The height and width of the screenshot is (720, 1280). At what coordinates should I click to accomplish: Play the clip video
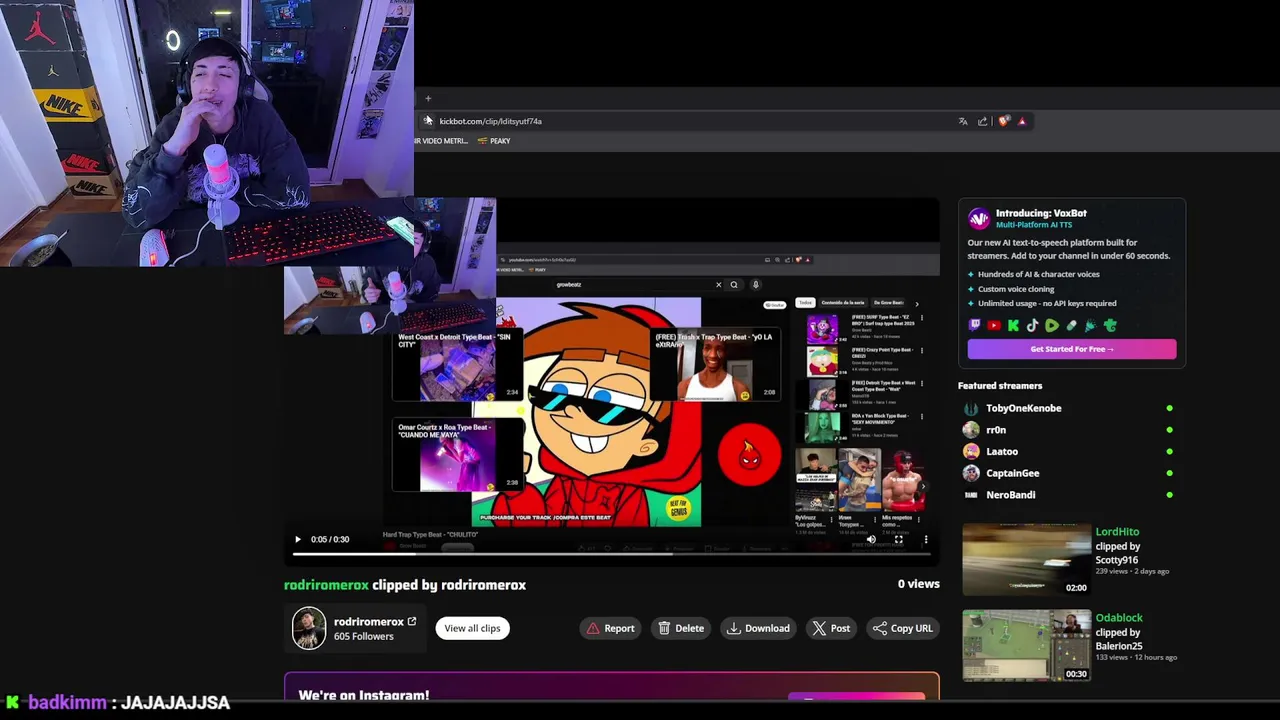coord(297,539)
